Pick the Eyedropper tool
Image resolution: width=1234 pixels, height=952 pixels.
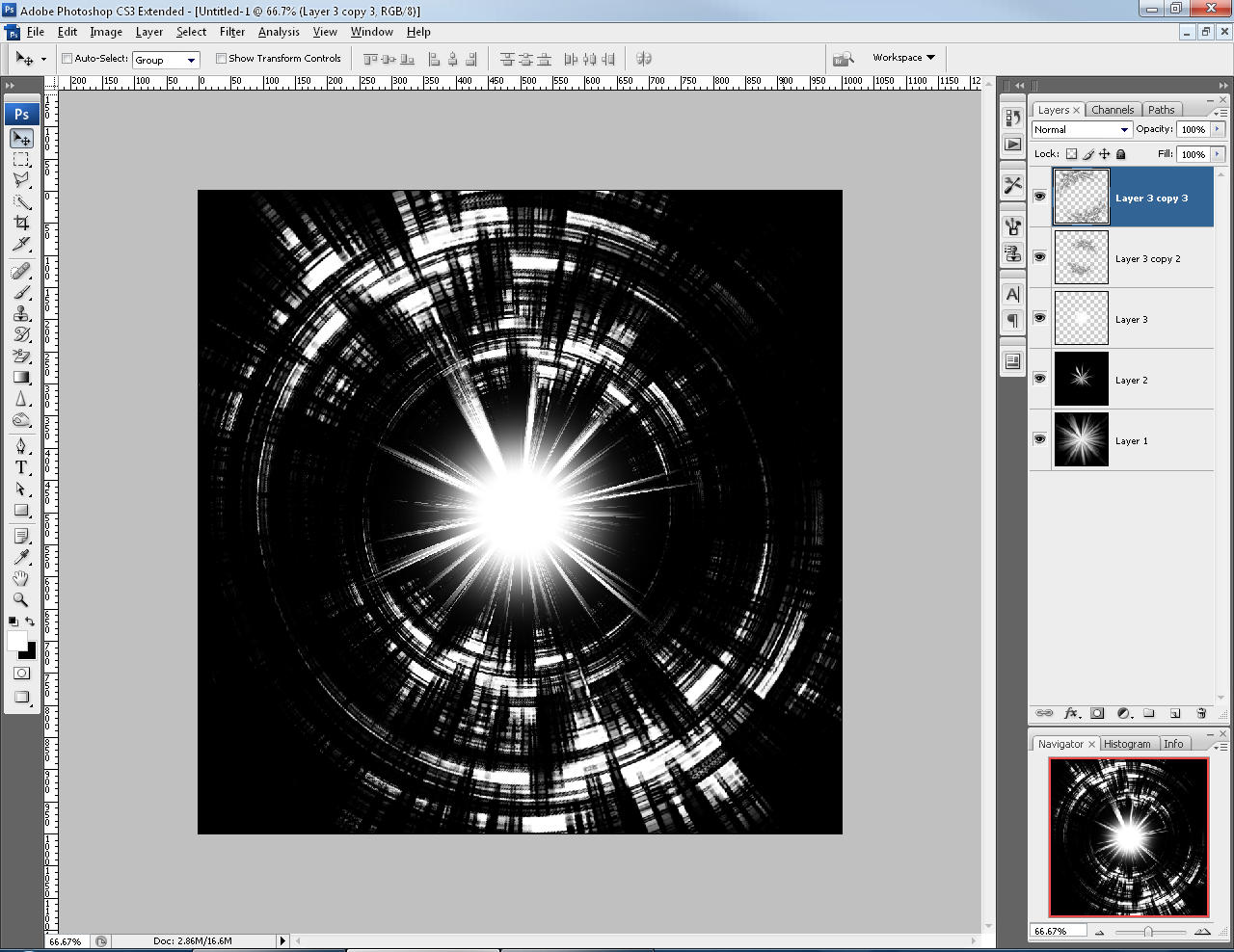pos(21,557)
